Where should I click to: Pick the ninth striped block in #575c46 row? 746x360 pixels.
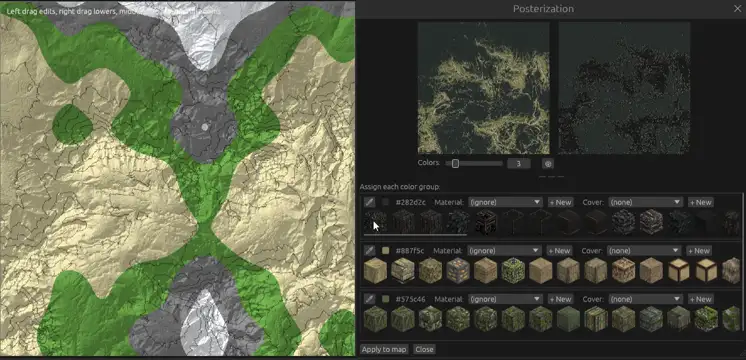[x=596, y=319]
